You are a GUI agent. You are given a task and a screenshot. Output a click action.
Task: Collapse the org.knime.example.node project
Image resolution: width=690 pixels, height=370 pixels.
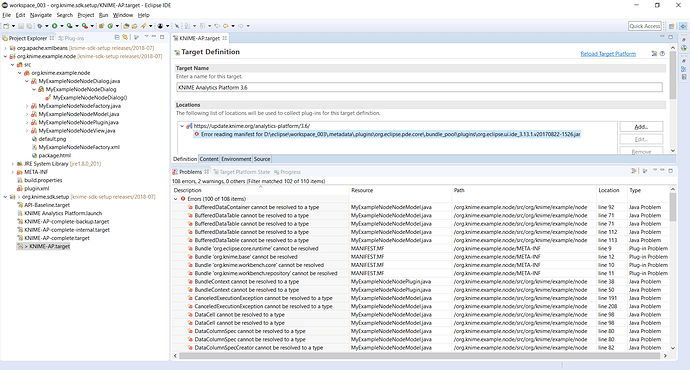tap(5, 56)
